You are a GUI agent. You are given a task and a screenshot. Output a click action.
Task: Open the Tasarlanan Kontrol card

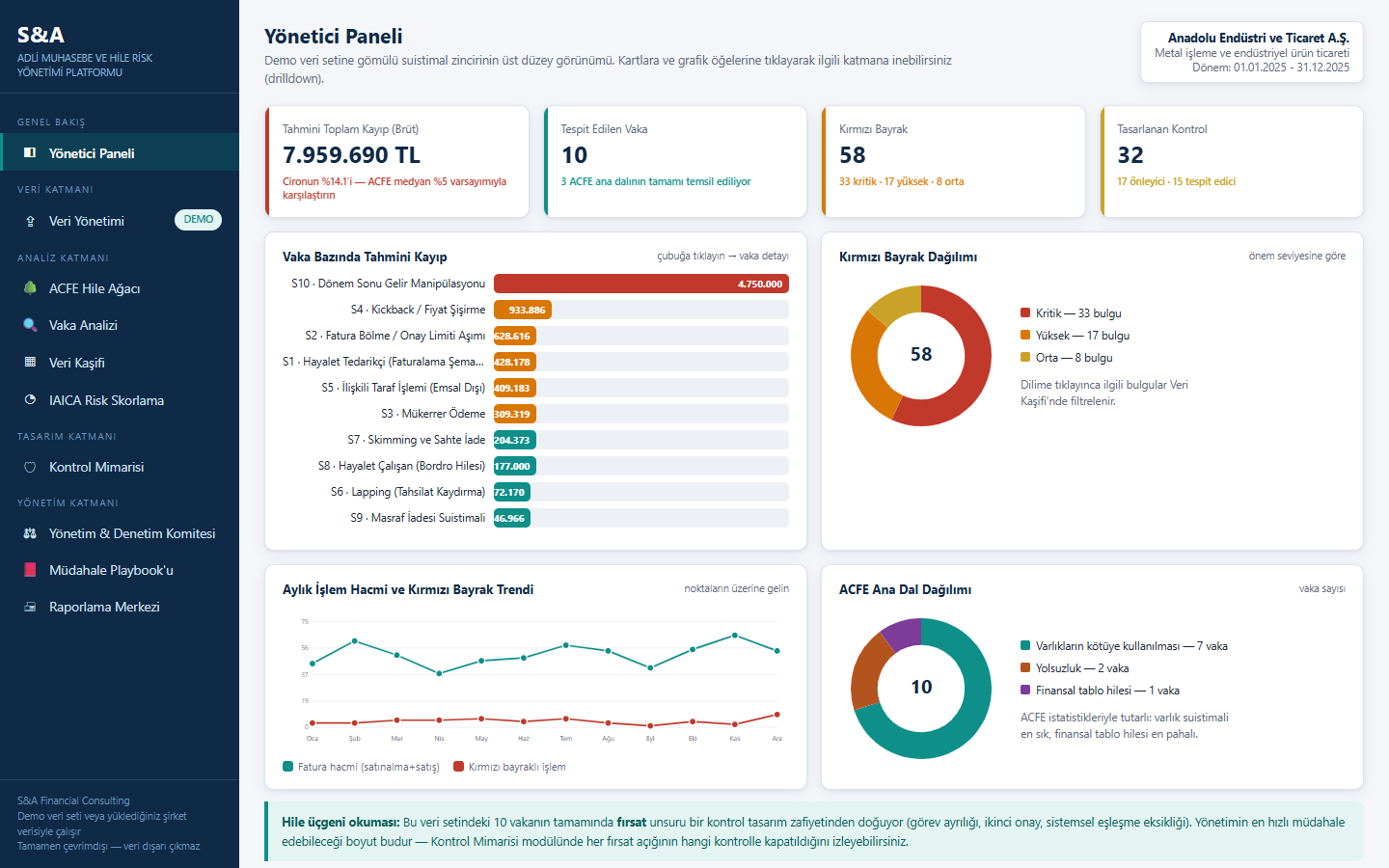1232,162
